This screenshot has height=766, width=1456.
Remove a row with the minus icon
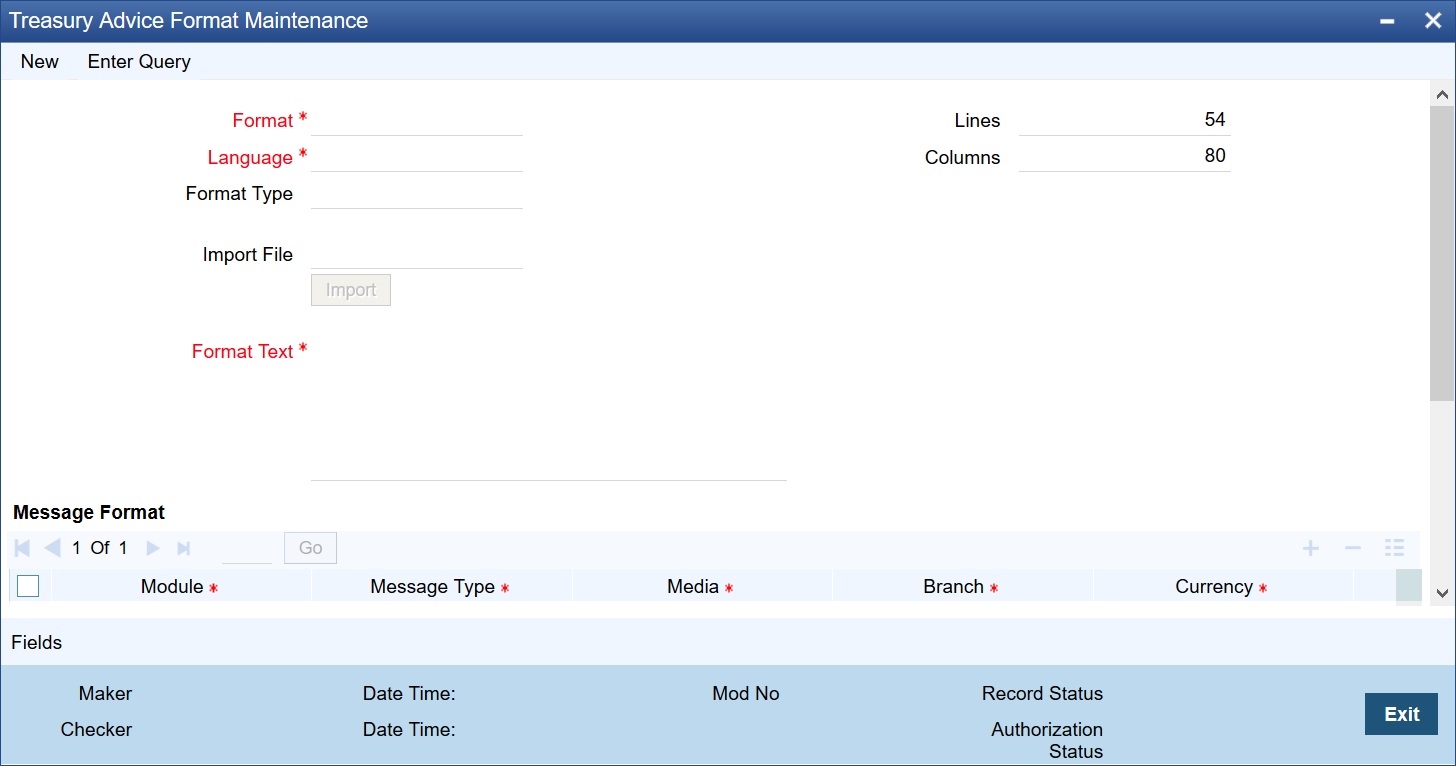(x=1353, y=548)
